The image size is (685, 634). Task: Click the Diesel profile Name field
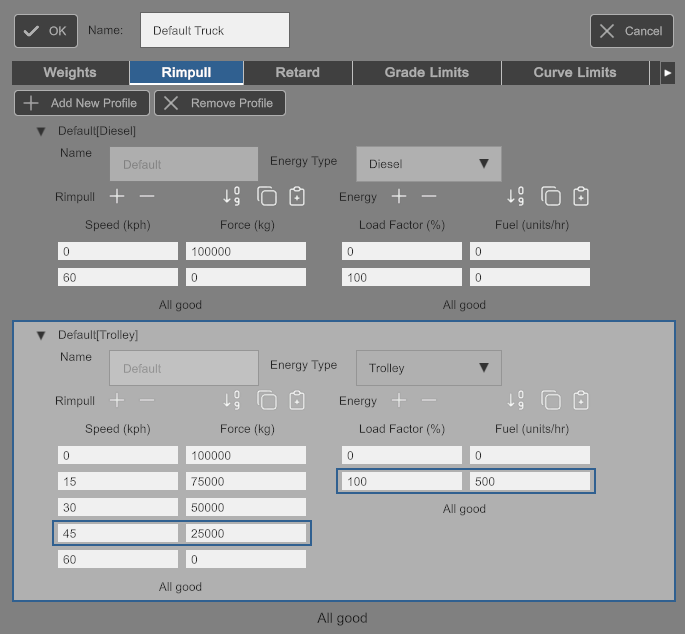pos(183,164)
